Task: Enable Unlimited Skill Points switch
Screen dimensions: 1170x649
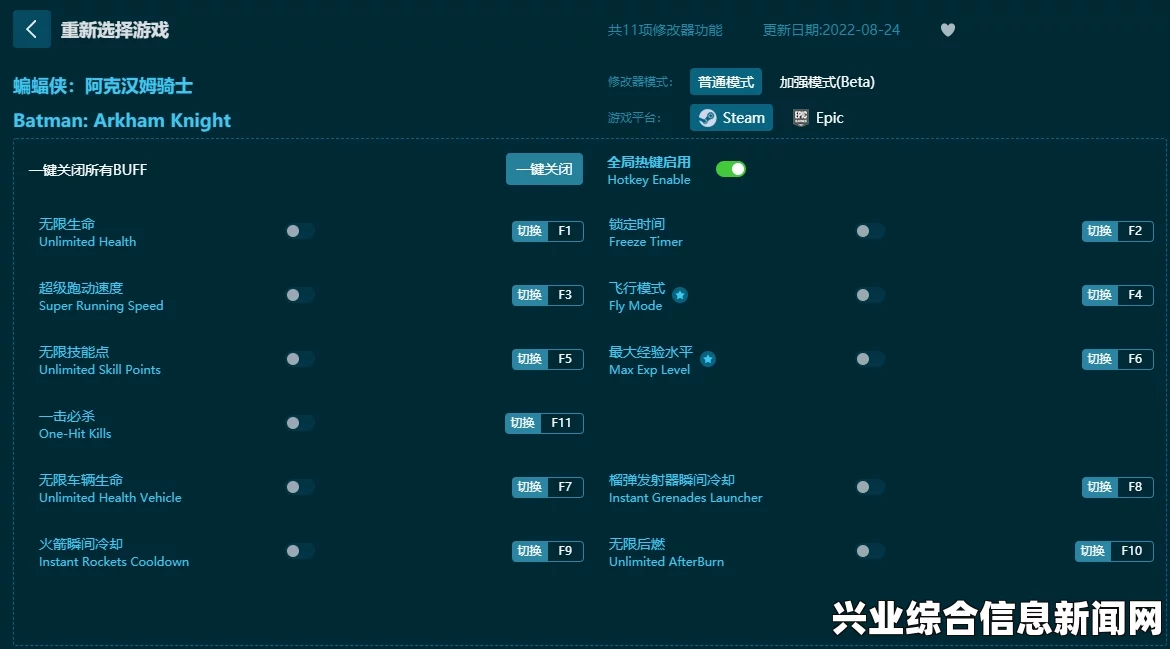Action: [300, 360]
